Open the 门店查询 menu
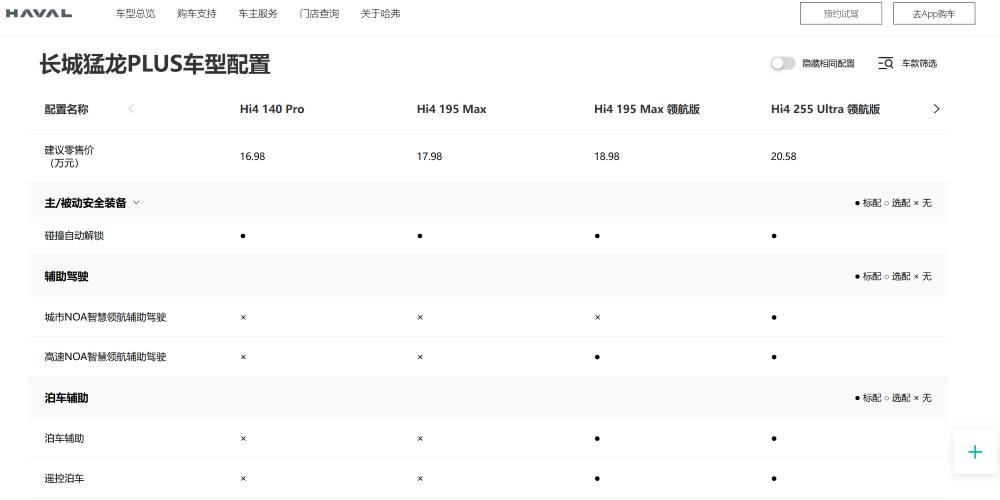 [x=319, y=13]
